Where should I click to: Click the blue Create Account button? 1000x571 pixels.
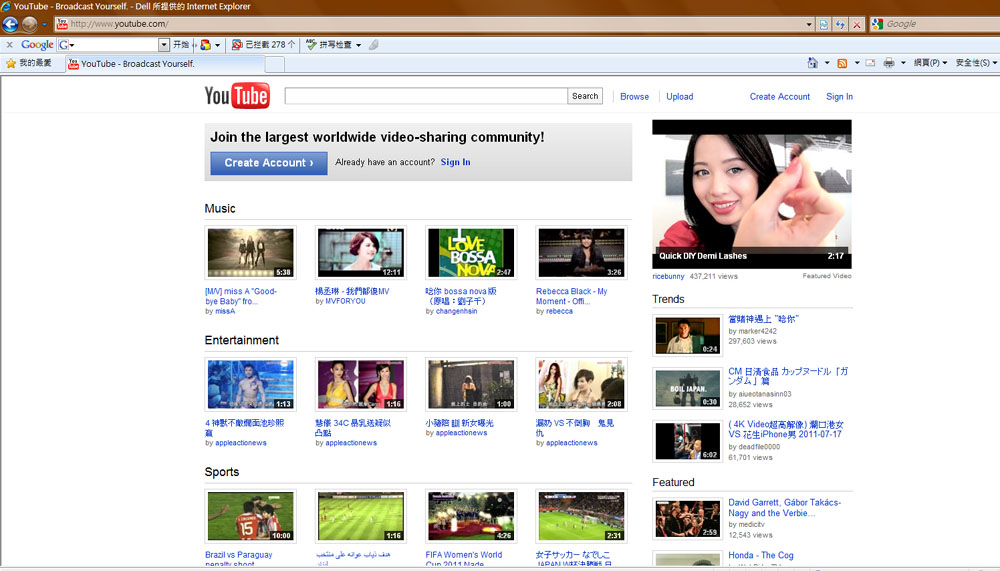pyautogui.click(x=268, y=163)
